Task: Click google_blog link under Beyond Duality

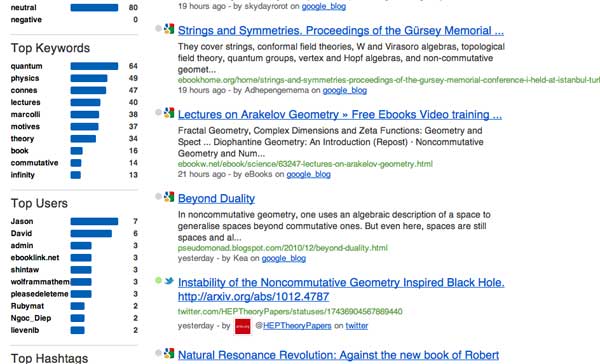Action: click(284, 258)
